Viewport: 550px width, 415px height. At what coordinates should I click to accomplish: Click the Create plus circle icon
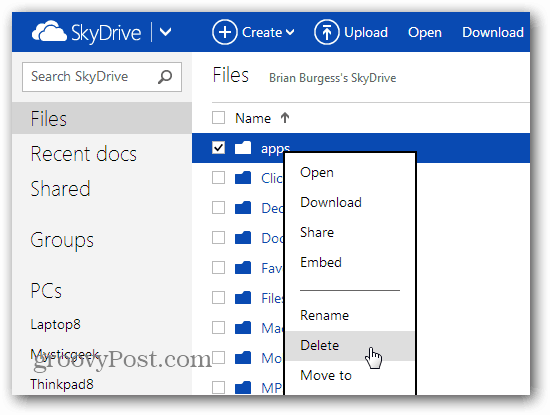(224, 32)
